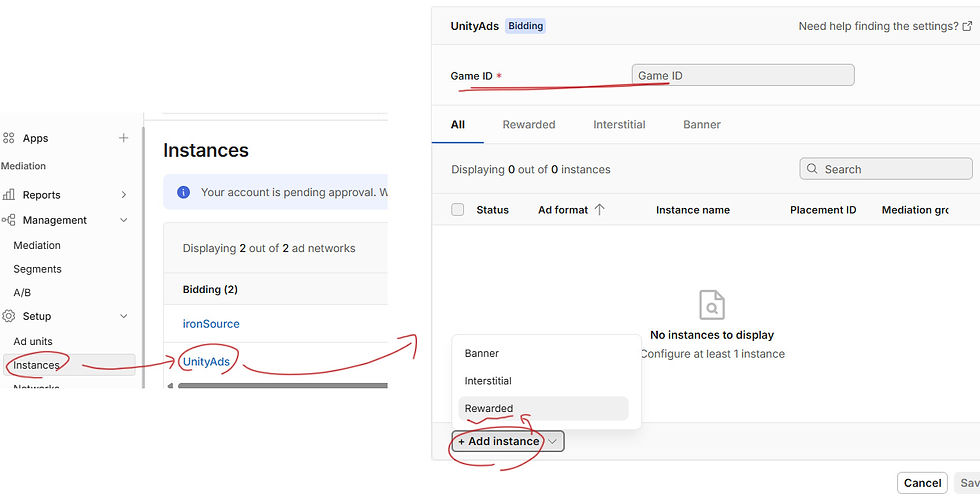Viewport: 980px width, 501px height.
Task: Switch to the All tab
Action: [x=458, y=124]
